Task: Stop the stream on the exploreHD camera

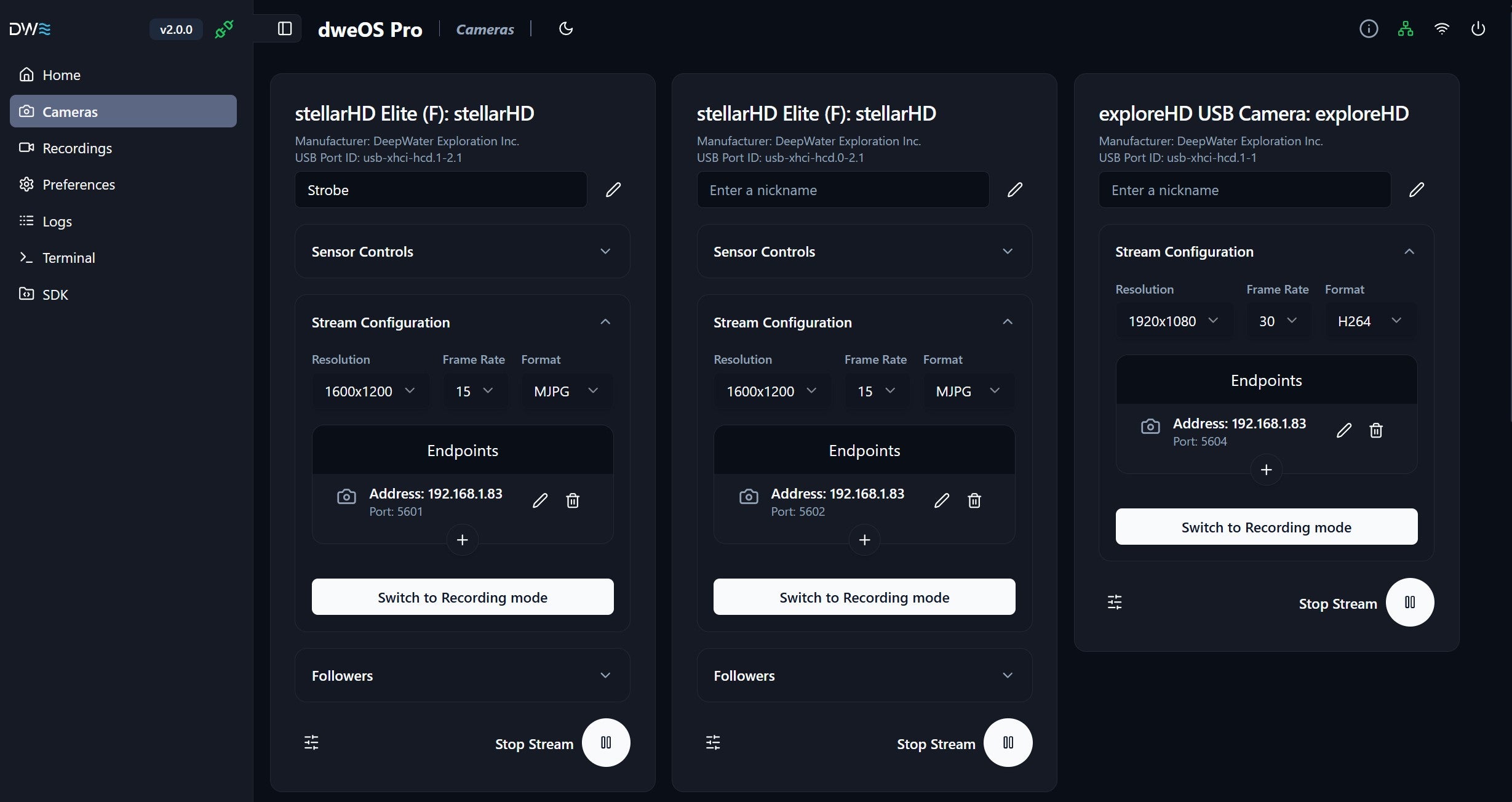Action: click(1409, 602)
